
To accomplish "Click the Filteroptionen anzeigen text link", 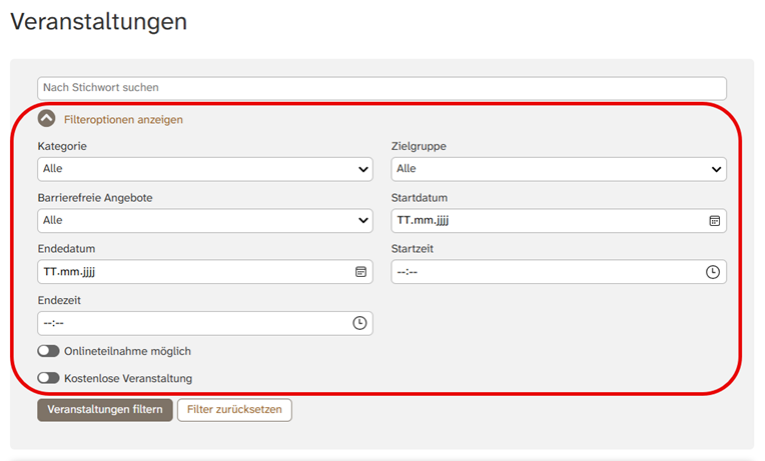I will tap(123, 119).
